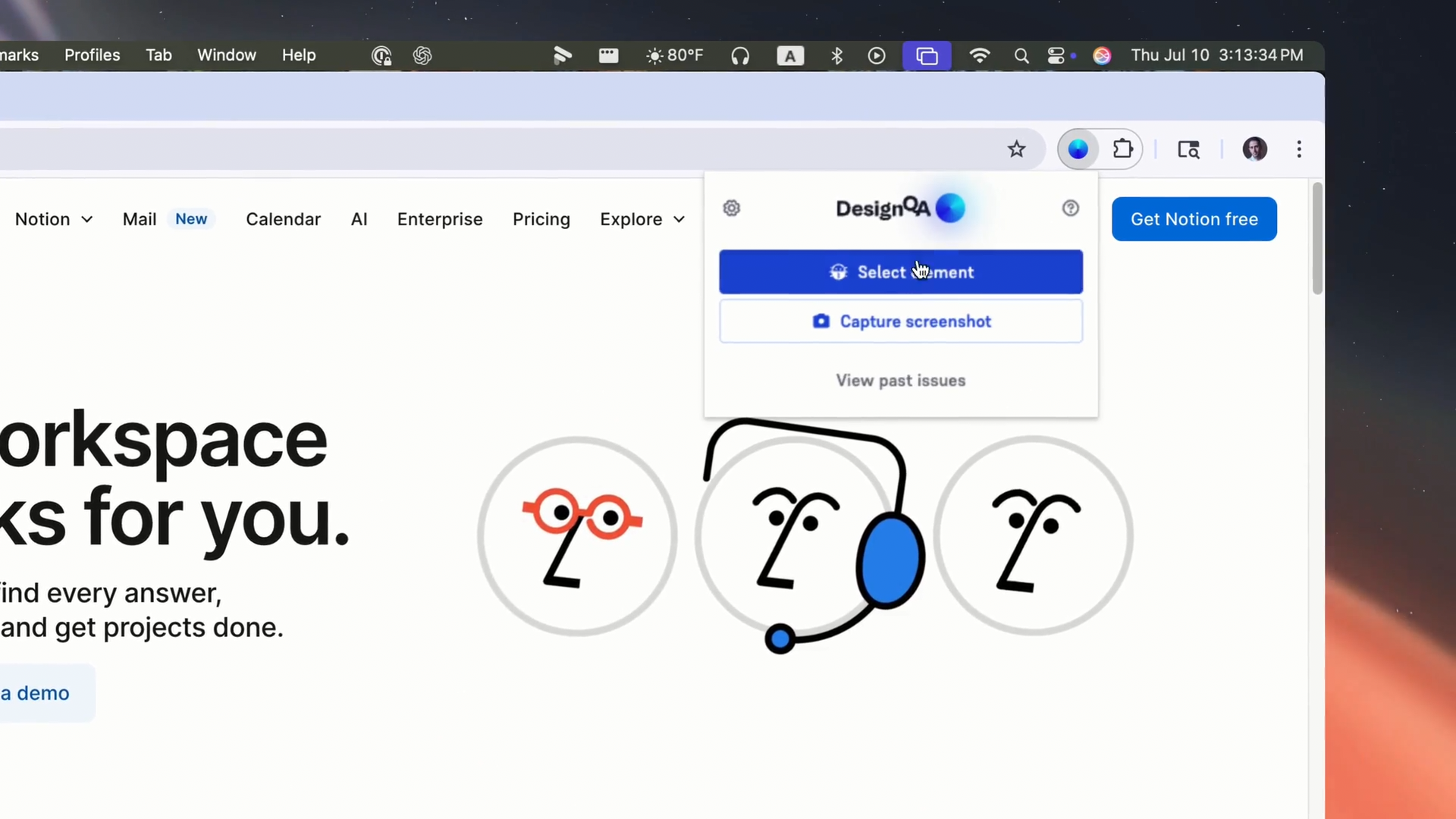Image resolution: width=1456 pixels, height=819 pixels.
Task: Click the ChatGPT menu bar icon
Action: click(x=422, y=55)
